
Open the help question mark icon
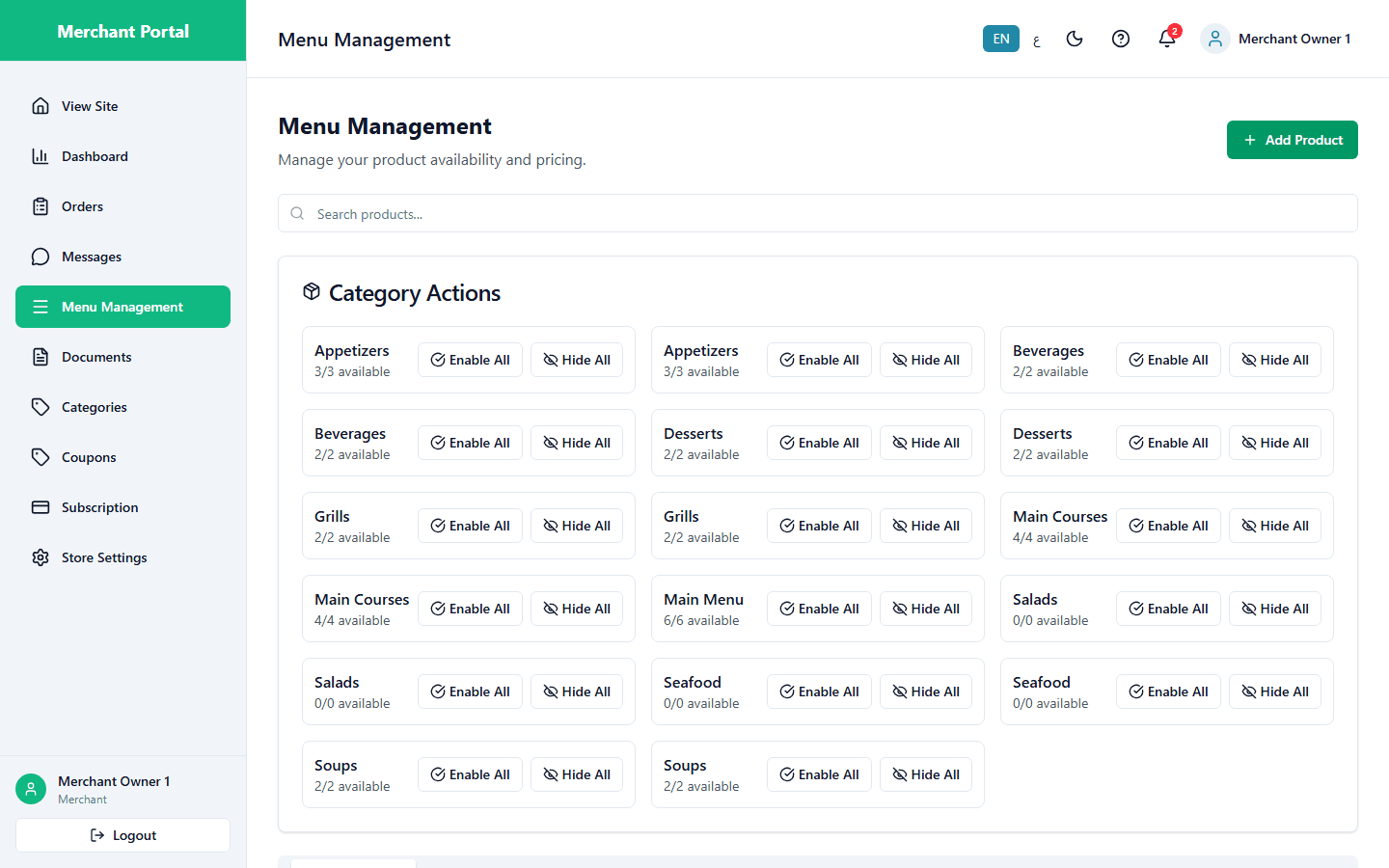[1121, 39]
